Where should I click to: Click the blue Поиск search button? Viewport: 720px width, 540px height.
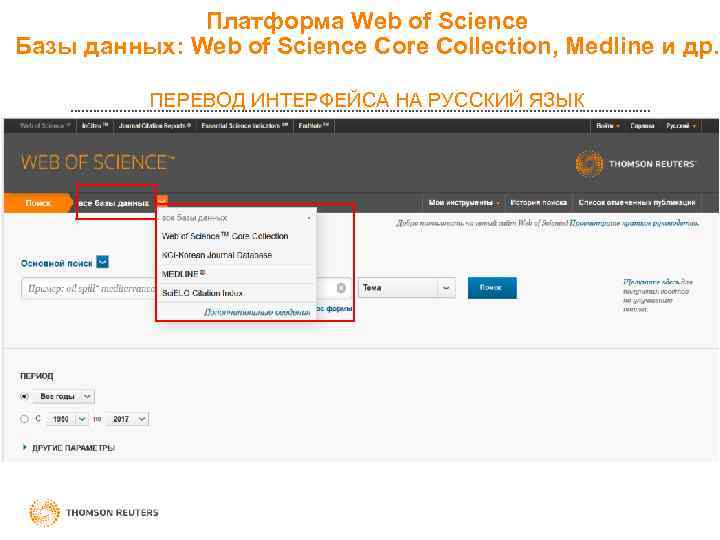492,288
